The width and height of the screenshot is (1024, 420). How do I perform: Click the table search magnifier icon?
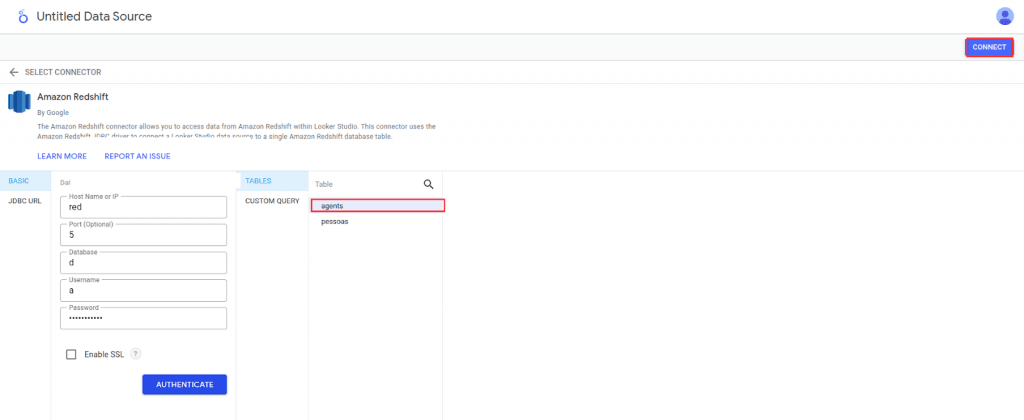coord(429,184)
